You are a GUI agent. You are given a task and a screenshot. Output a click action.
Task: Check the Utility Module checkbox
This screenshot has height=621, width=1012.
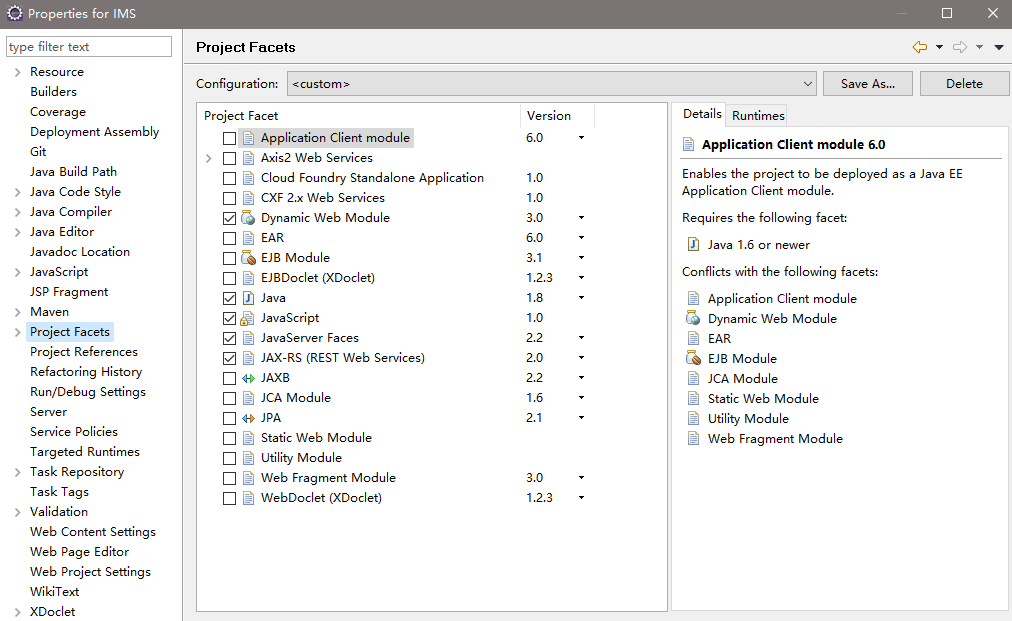229,458
